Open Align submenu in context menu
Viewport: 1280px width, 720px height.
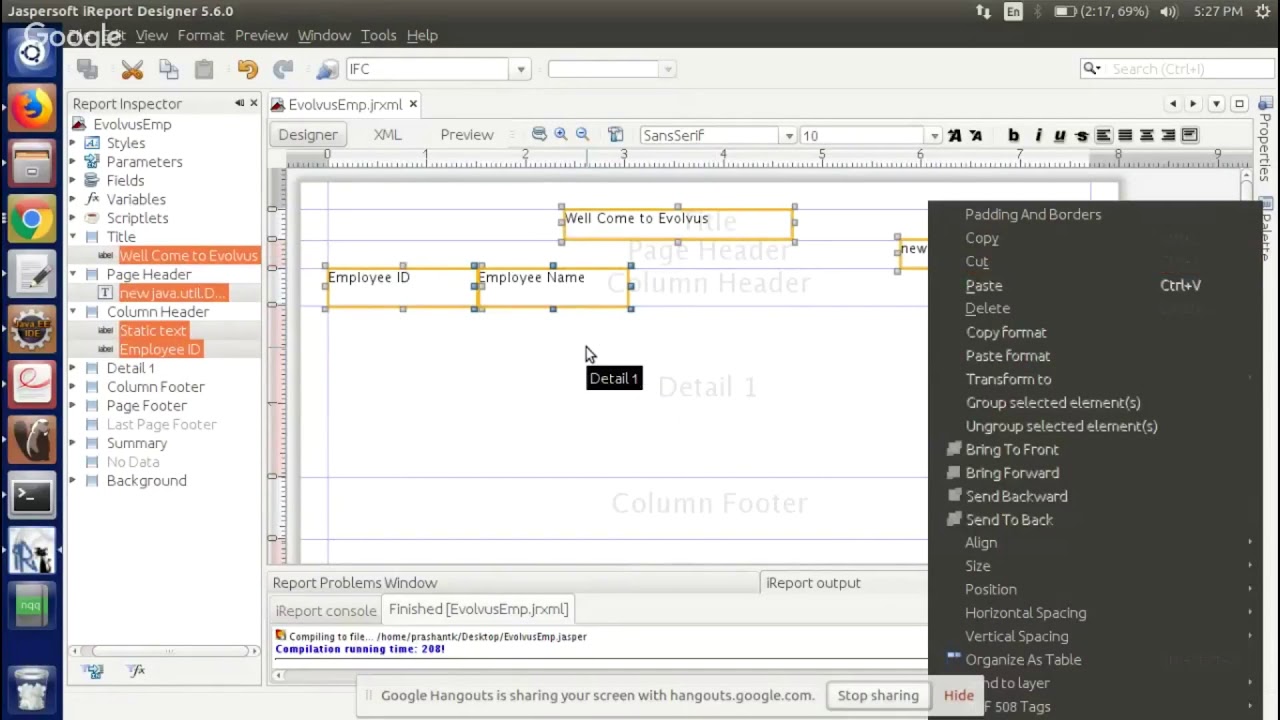point(981,543)
